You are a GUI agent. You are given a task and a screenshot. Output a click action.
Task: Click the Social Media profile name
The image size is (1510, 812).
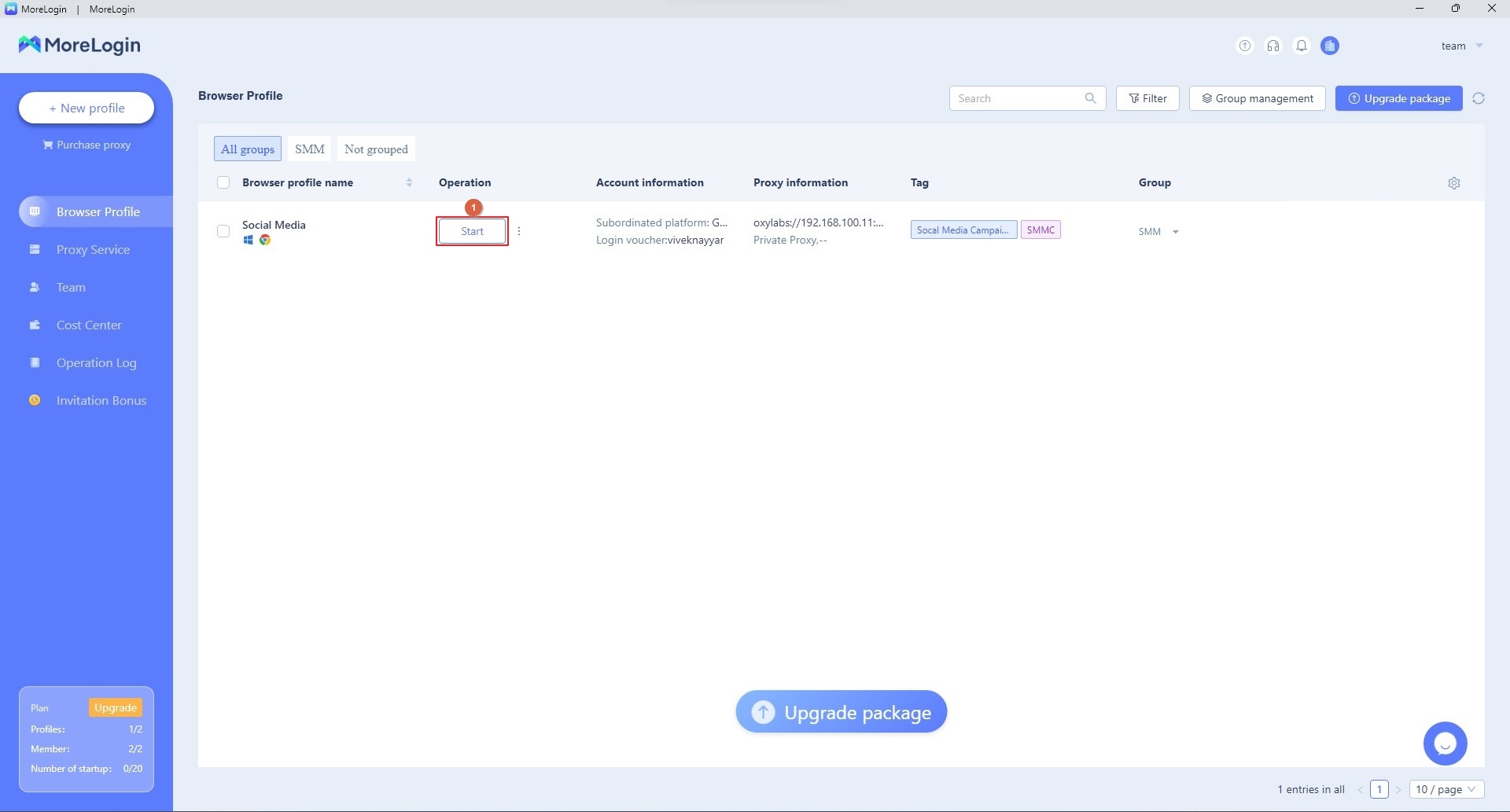pos(274,225)
